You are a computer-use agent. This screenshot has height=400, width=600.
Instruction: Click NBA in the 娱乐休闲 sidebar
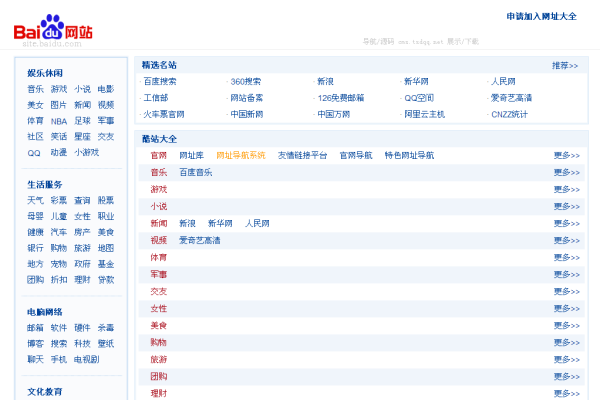(59, 121)
